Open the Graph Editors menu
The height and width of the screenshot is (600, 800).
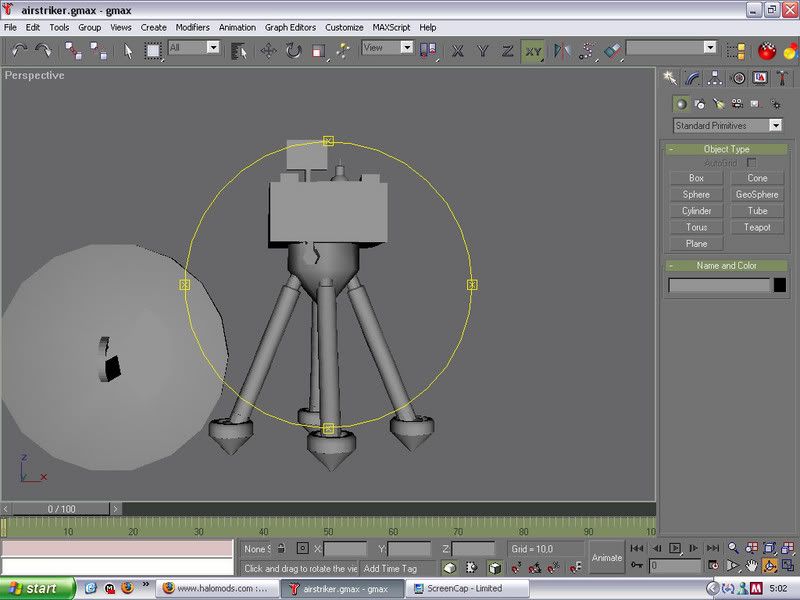click(x=290, y=28)
